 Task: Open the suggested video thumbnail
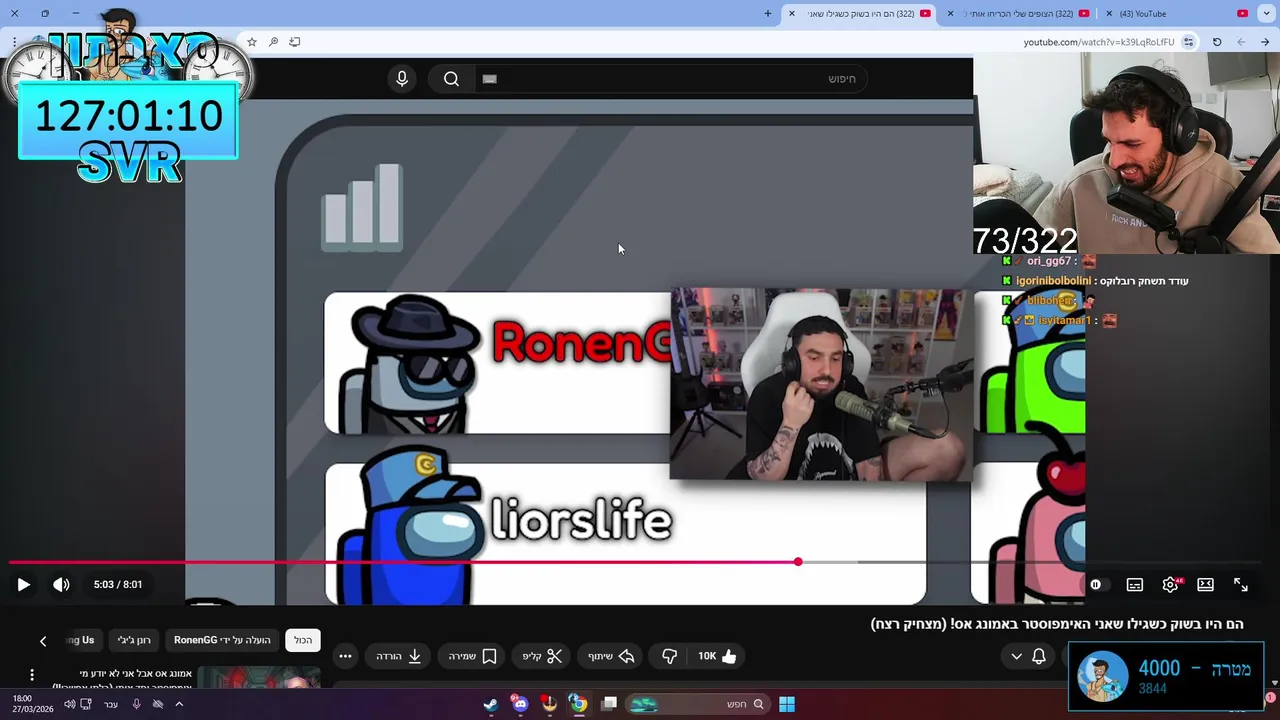click(259, 678)
